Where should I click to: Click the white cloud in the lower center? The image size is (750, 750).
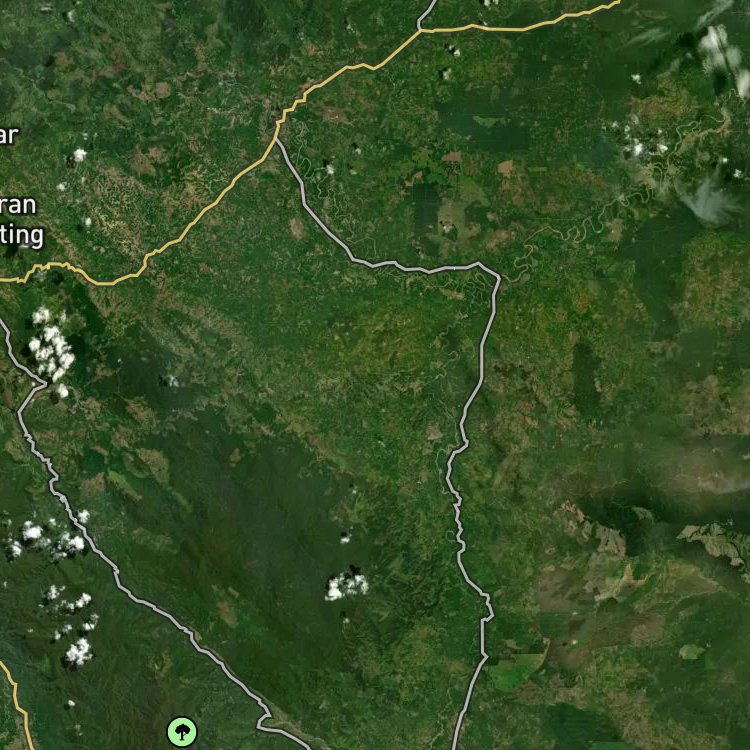(x=347, y=585)
